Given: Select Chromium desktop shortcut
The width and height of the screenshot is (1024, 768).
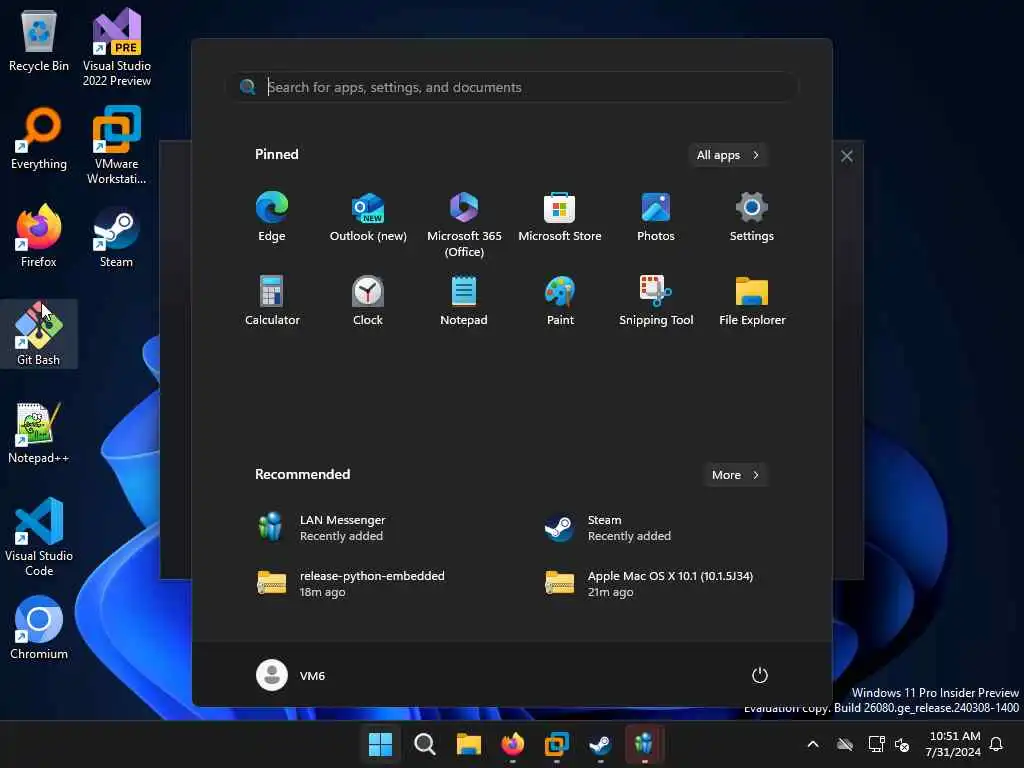Looking at the screenshot, I should point(39,628).
